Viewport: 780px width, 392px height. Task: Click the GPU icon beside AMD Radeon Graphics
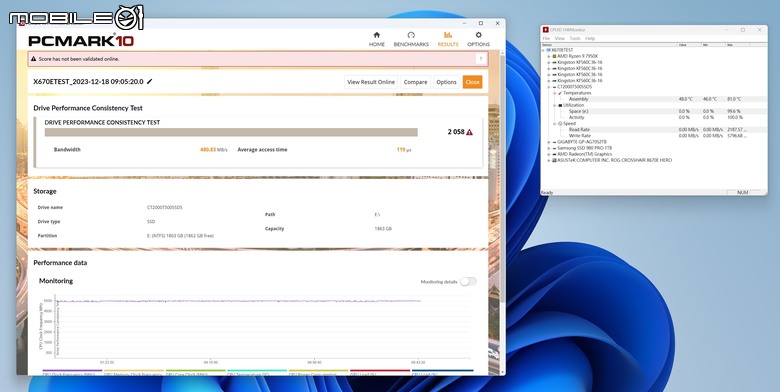[x=554, y=154]
